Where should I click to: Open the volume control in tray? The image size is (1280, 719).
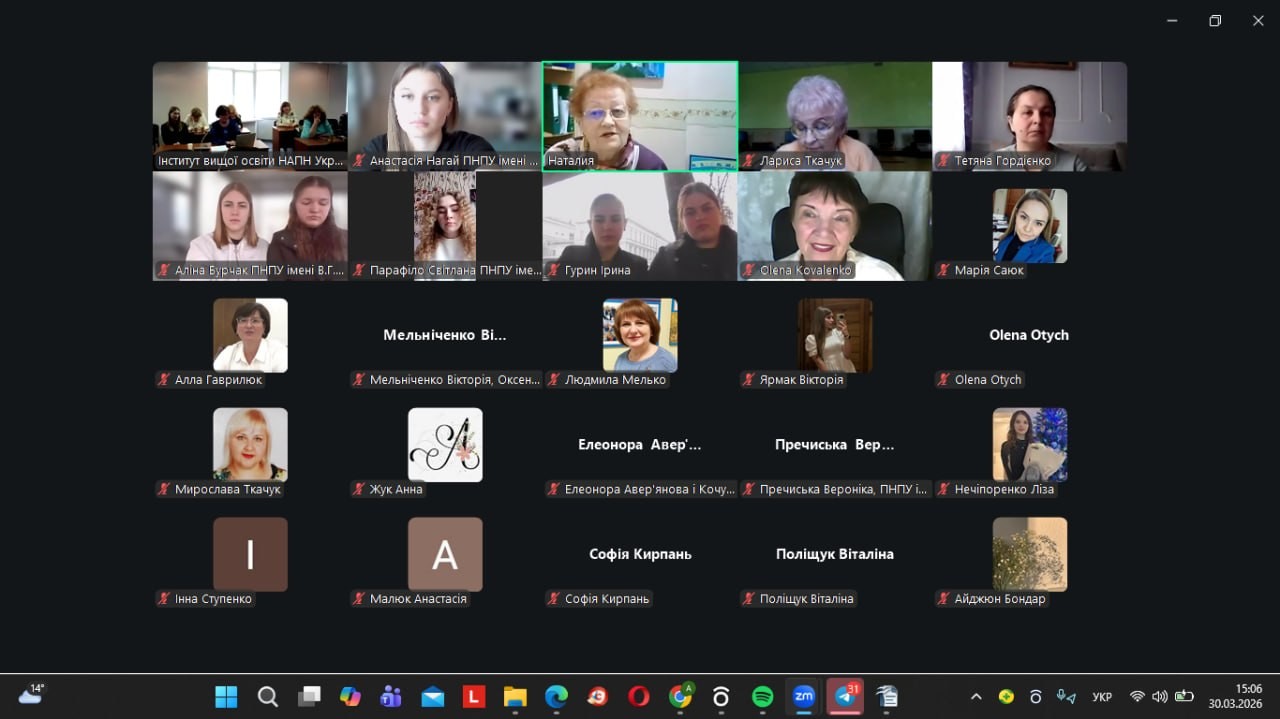click(x=1160, y=697)
